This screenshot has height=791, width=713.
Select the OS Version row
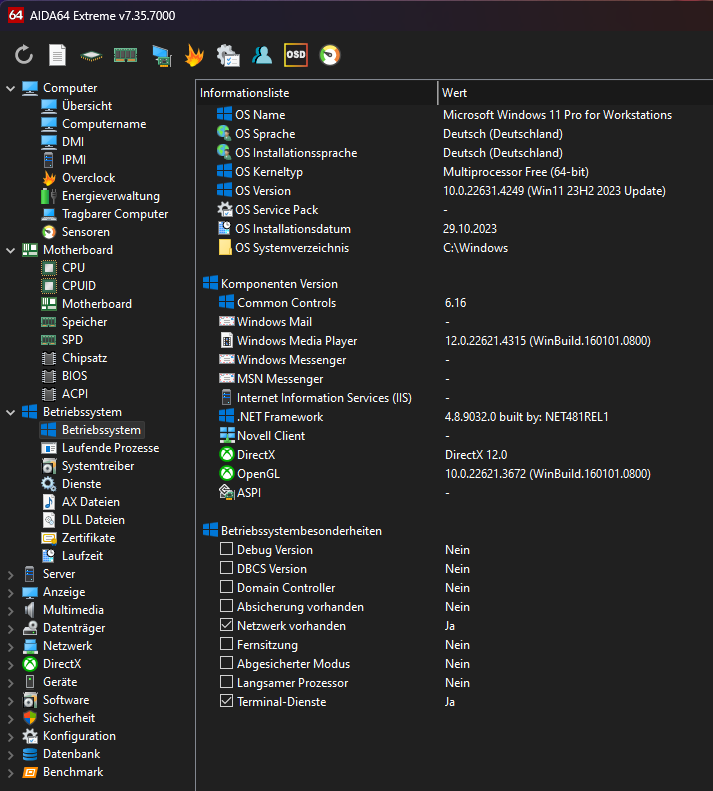(454, 191)
